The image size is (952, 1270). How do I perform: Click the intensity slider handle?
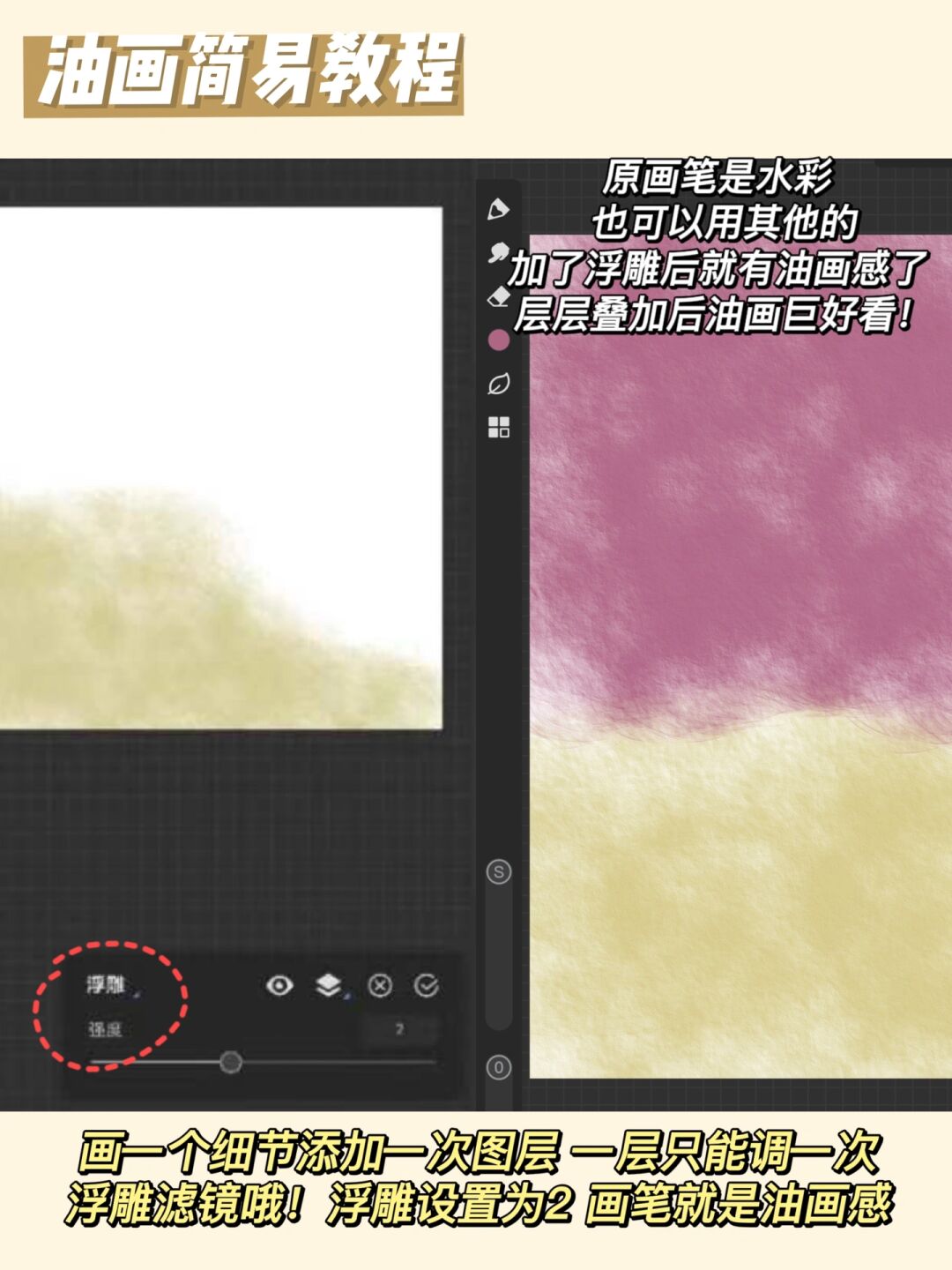coord(231,1062)
